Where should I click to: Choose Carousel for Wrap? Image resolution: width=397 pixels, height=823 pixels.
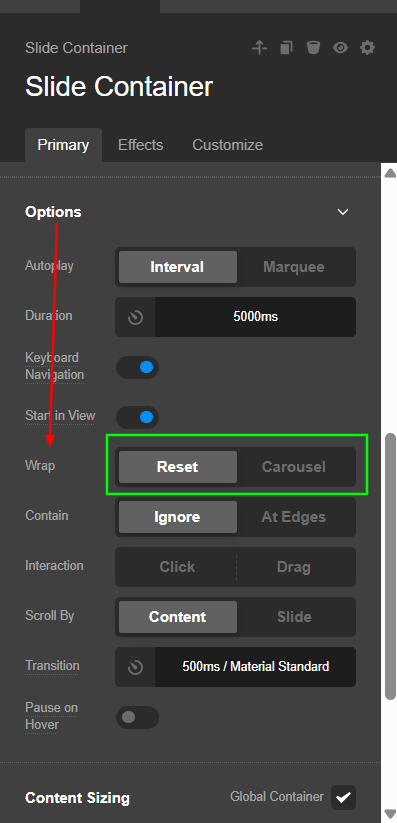click(x=294, y=467)
